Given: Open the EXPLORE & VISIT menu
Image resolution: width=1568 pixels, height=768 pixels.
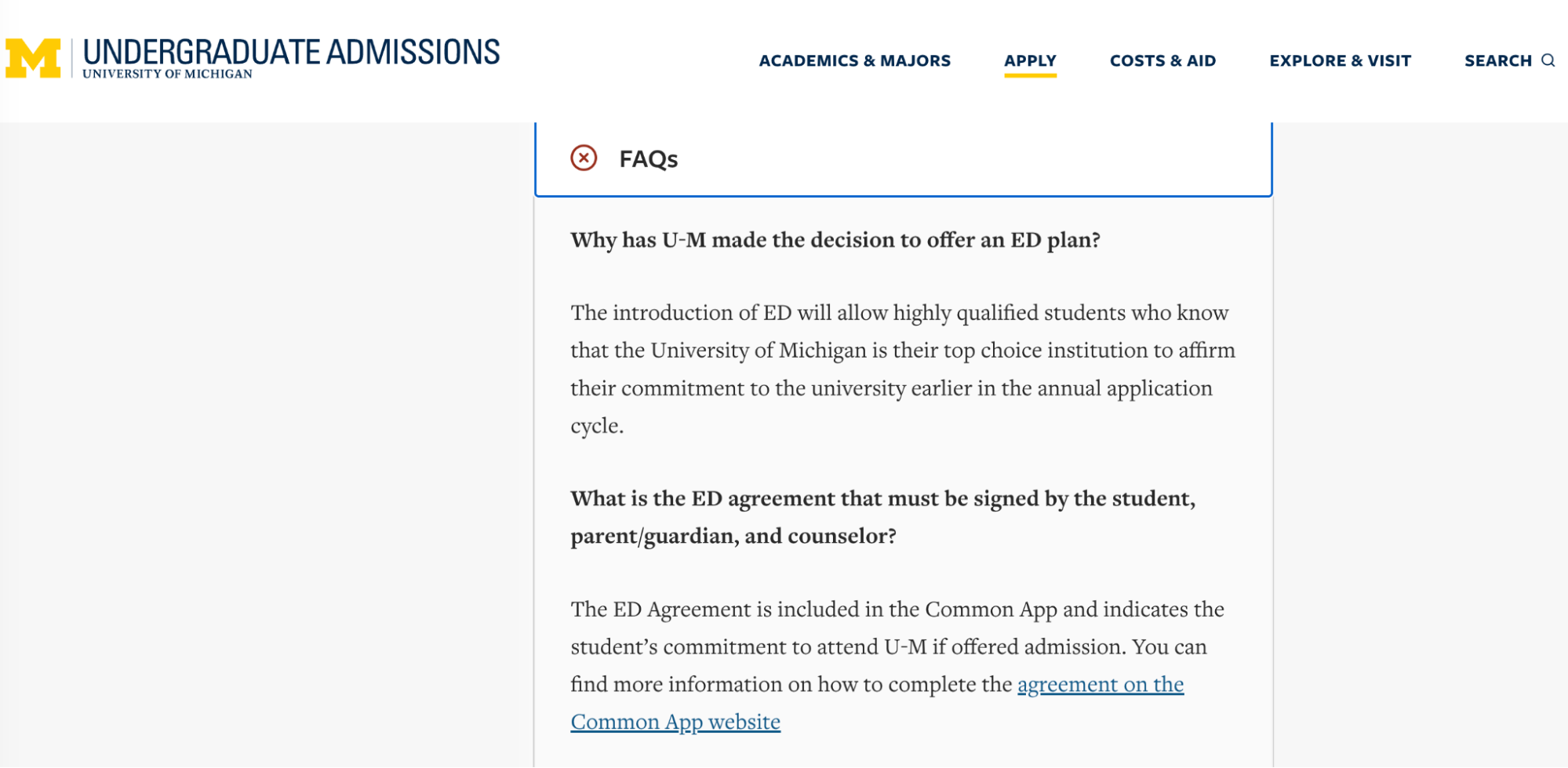Looking at the screenshot, I should [x=1339, y=60].
